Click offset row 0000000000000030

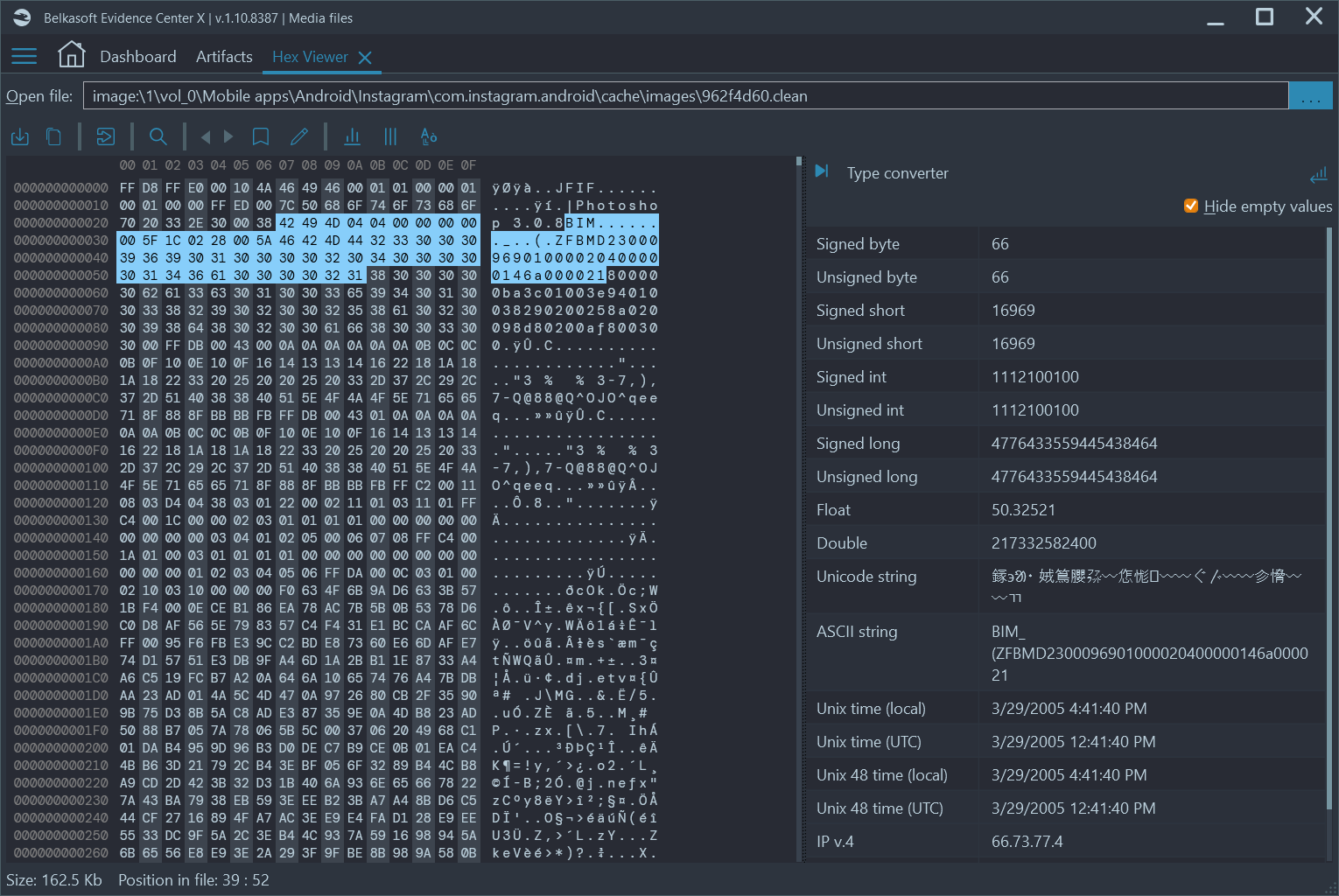pos(61,241)
